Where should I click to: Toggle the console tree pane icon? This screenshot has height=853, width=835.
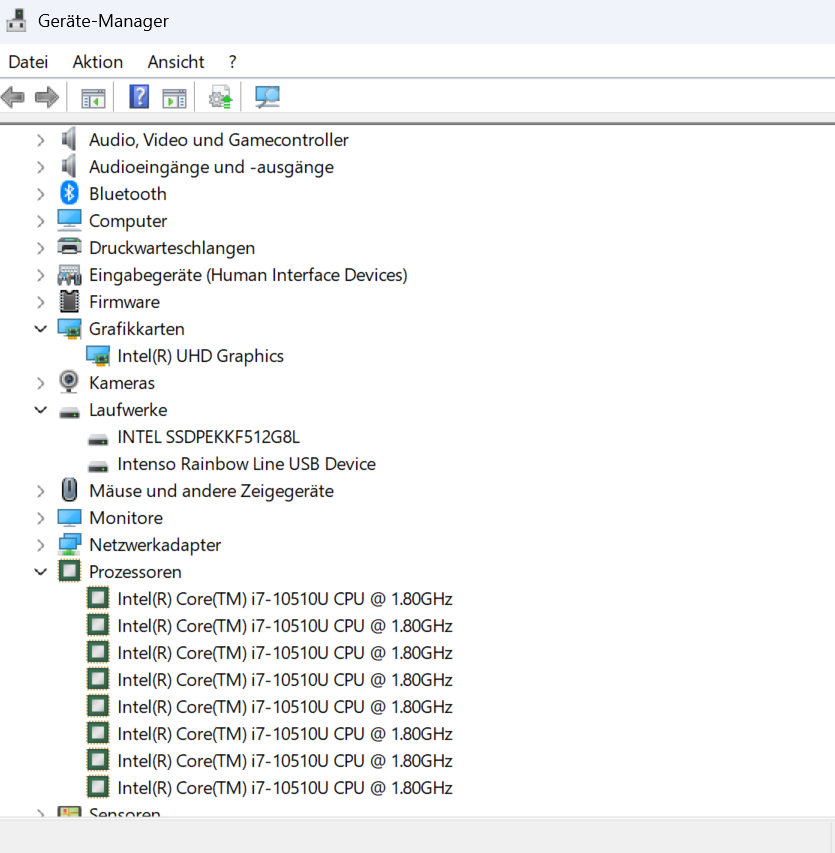click(94, 98)
